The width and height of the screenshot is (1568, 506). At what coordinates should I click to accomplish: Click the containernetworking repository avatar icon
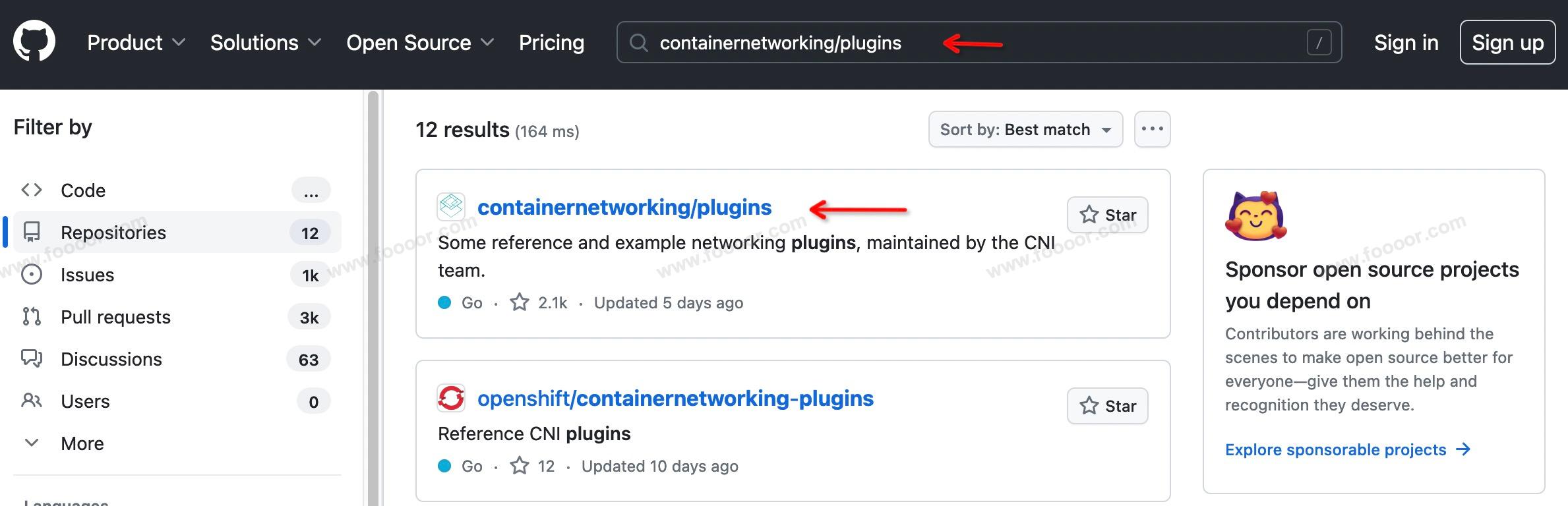451,206
